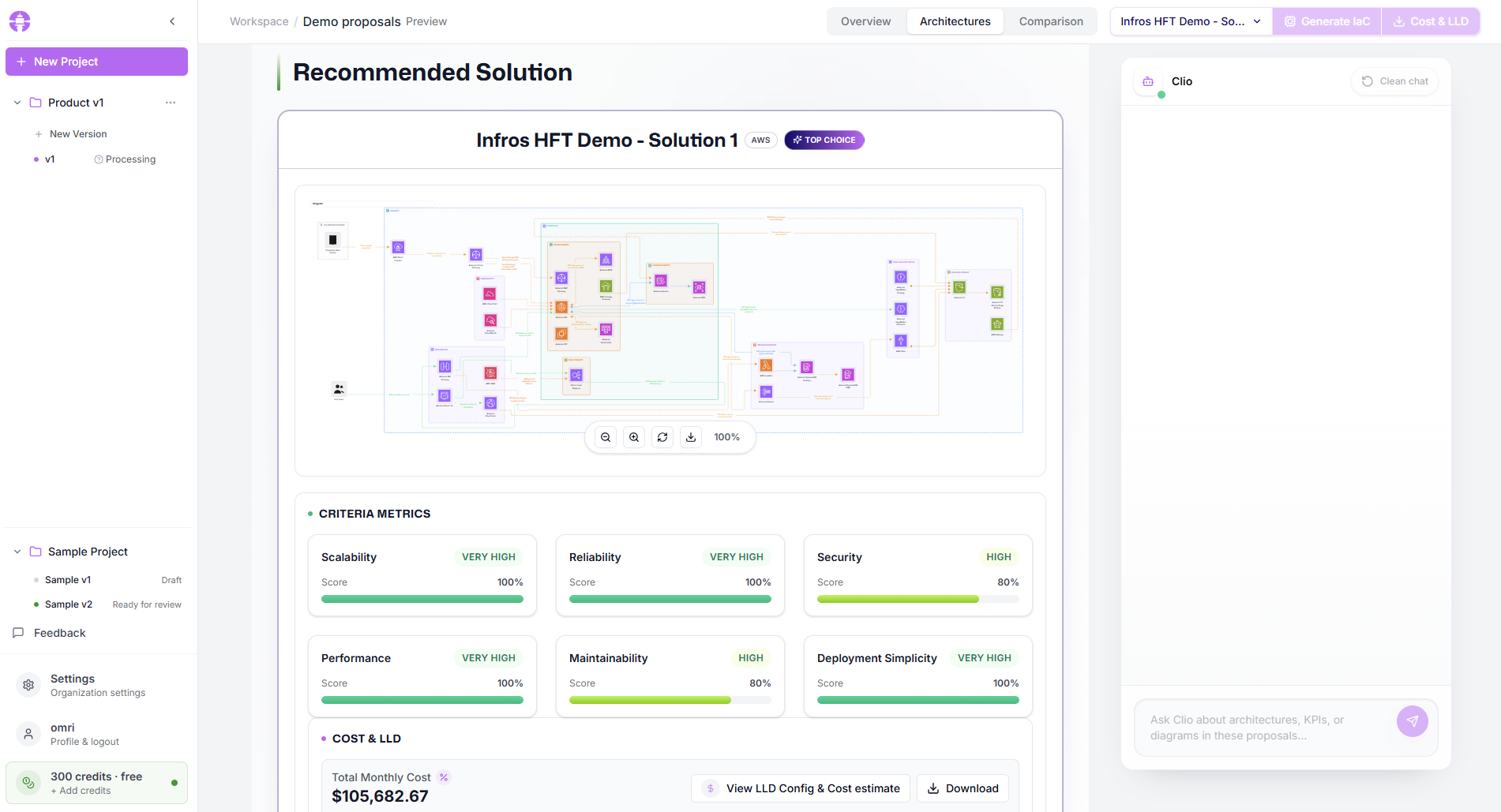1501x812 pixels.
Task: Click the Deployment Simplicity VERY HIGH badge
Action: coord(985,658)
